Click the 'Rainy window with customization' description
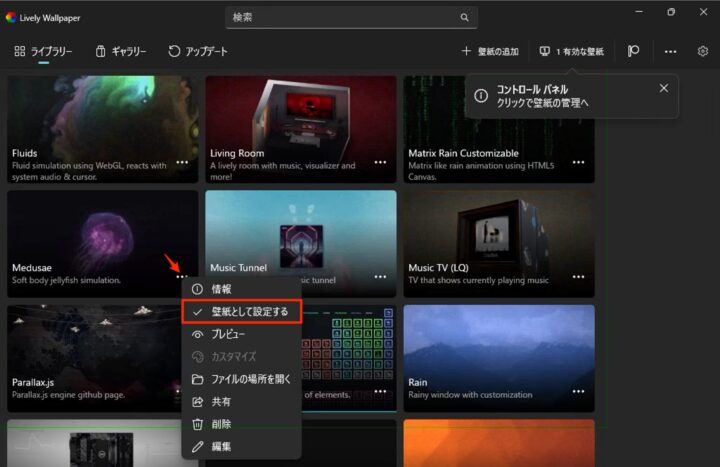The height and width of the screenshot is (467, 720). click(x=470, y=394)
